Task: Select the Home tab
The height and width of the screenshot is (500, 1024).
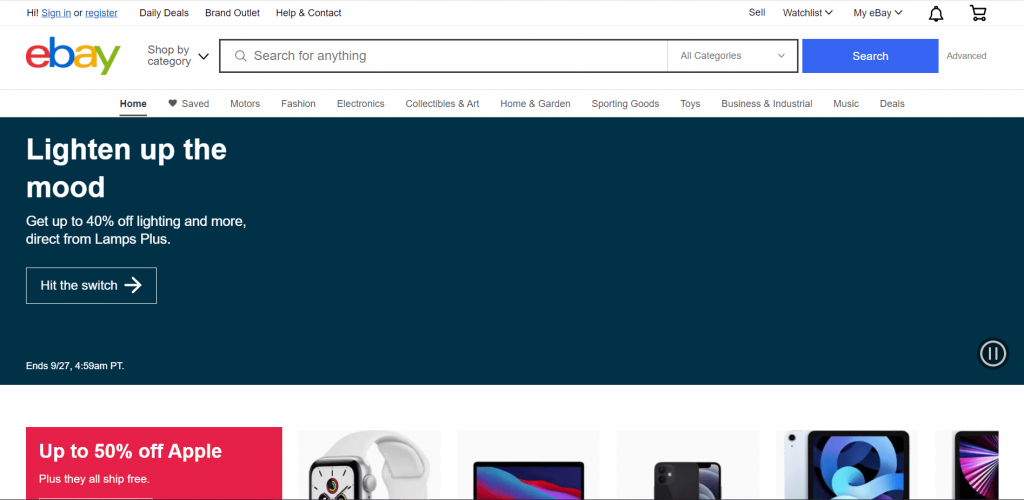Action: (x=133, y=103)
